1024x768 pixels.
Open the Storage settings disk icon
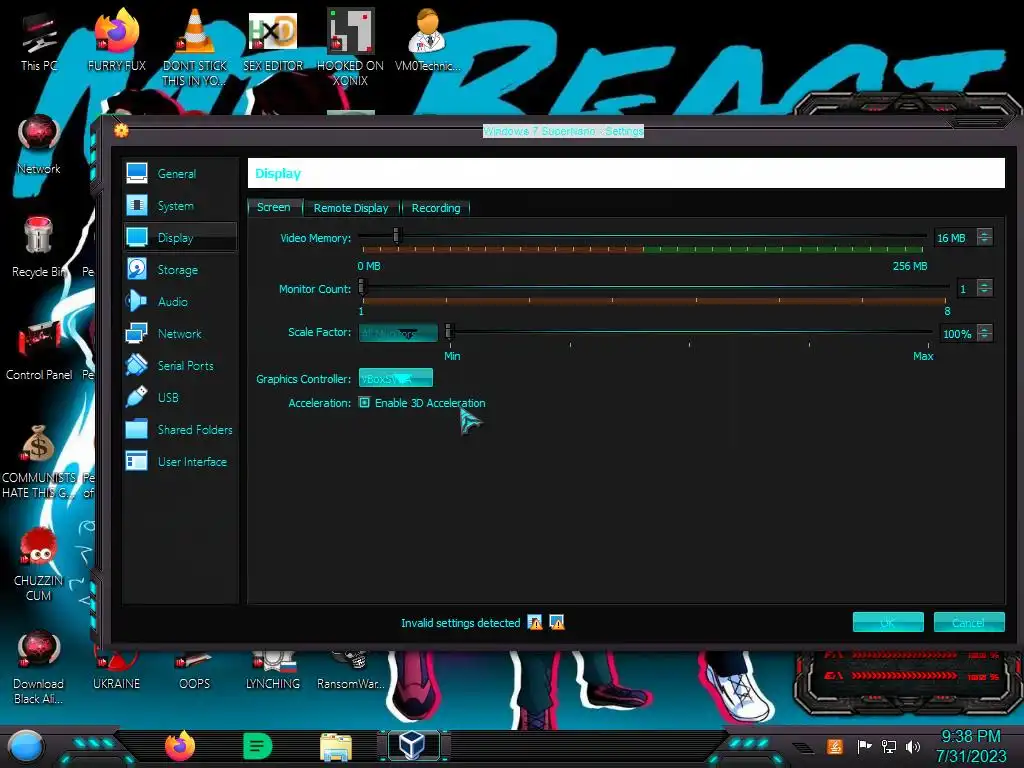(136, 269)
